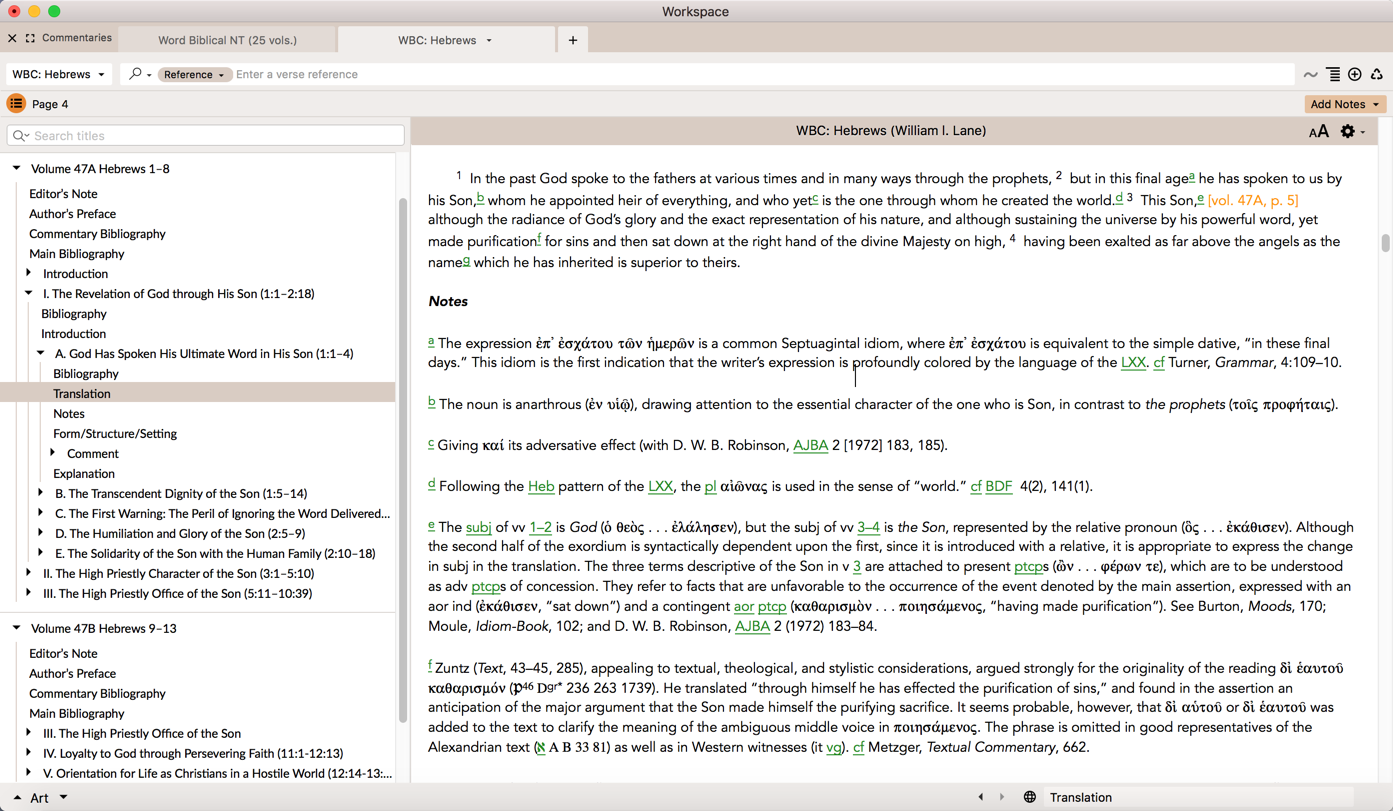Expand the Comment node
Image resolution: width=1393 pixels, height=811 pixels.
click(53, 453)
